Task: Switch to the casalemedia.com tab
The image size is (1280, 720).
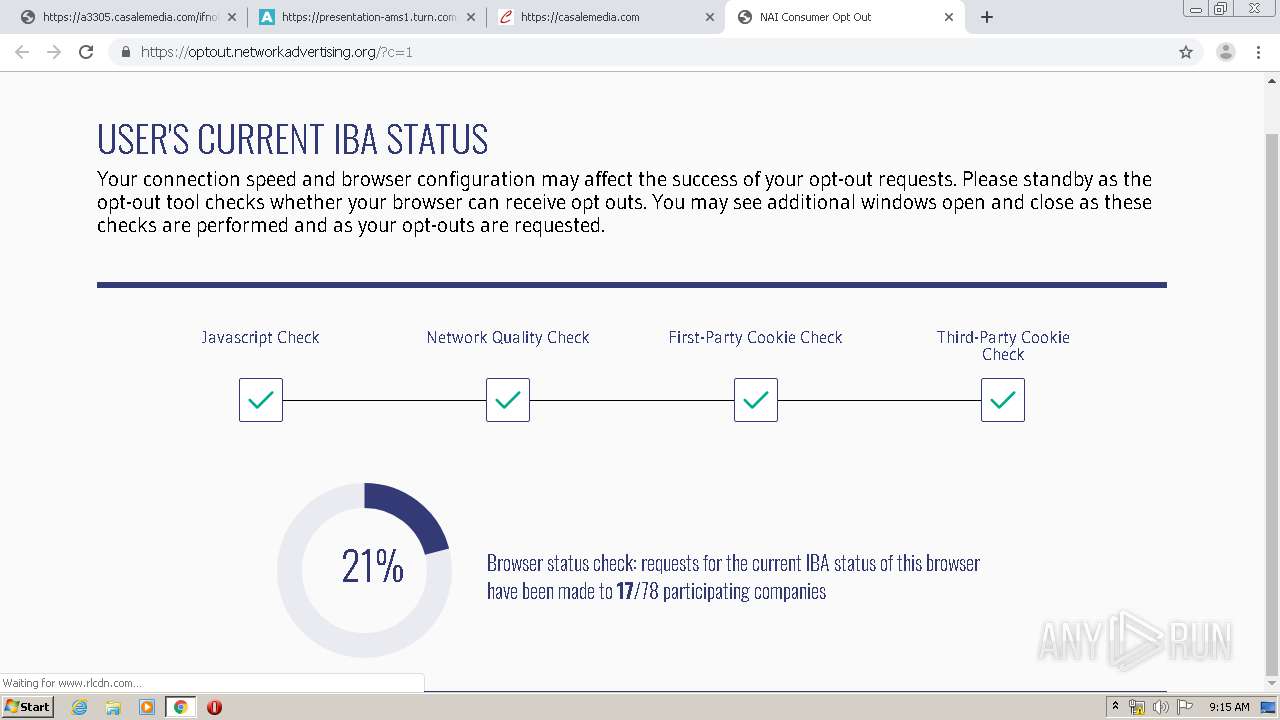Action: [x=606, y=17]
